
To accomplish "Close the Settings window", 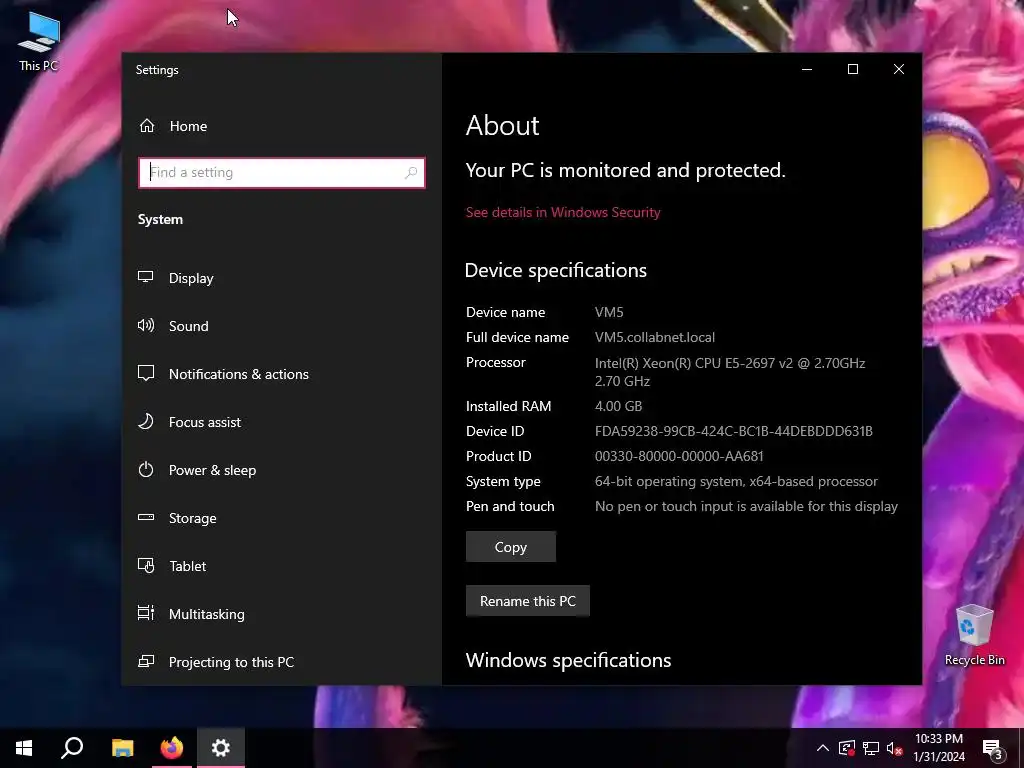I will tap(899, 69).
